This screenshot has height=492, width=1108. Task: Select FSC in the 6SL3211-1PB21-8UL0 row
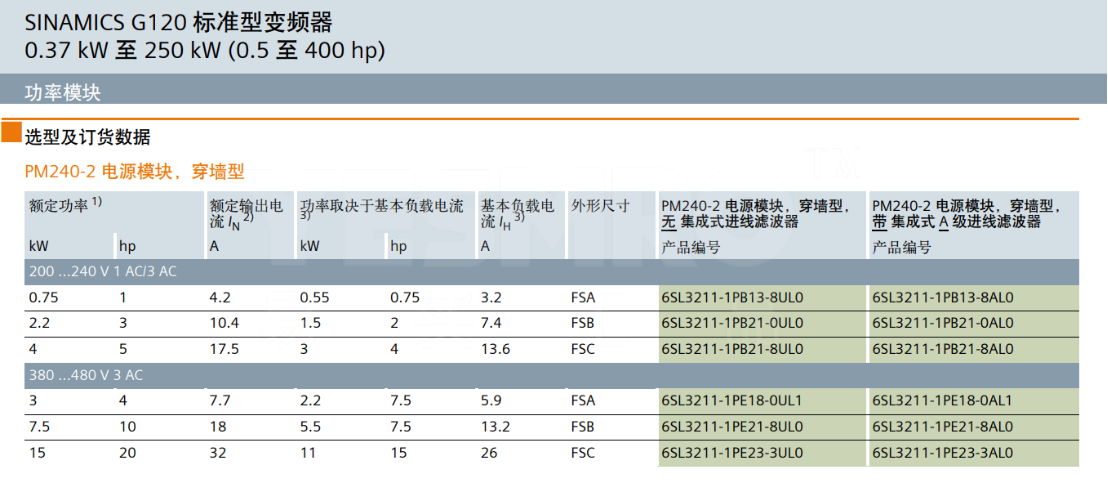(584, 348)
